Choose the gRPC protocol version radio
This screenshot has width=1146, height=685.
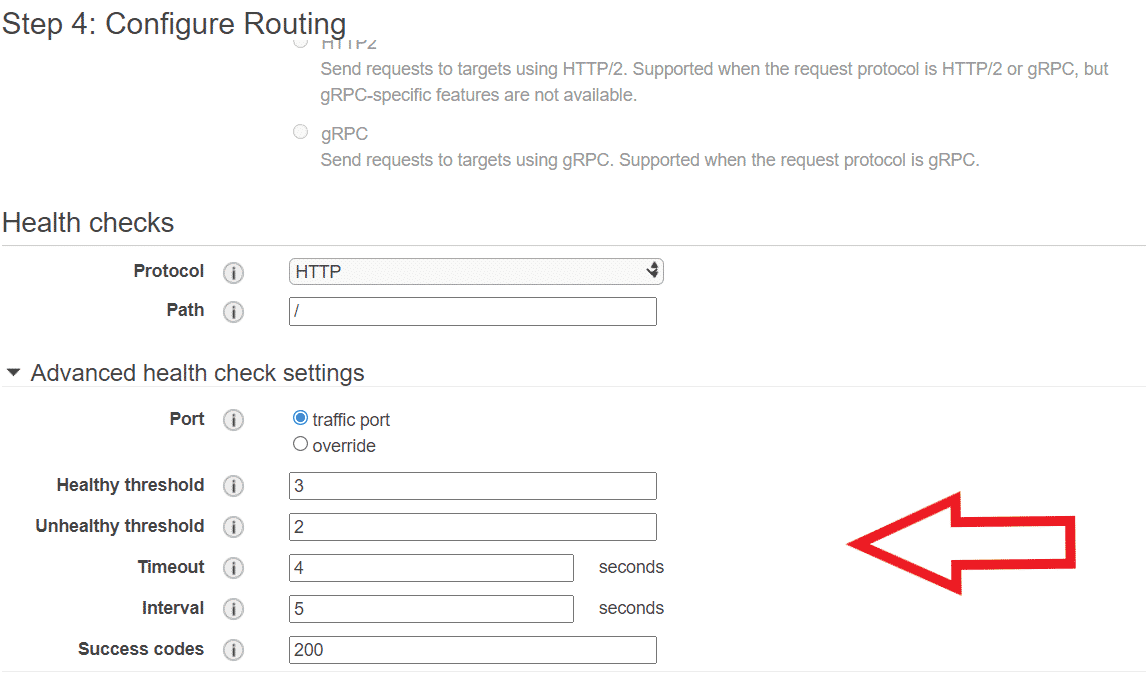(x=300, y=132)
